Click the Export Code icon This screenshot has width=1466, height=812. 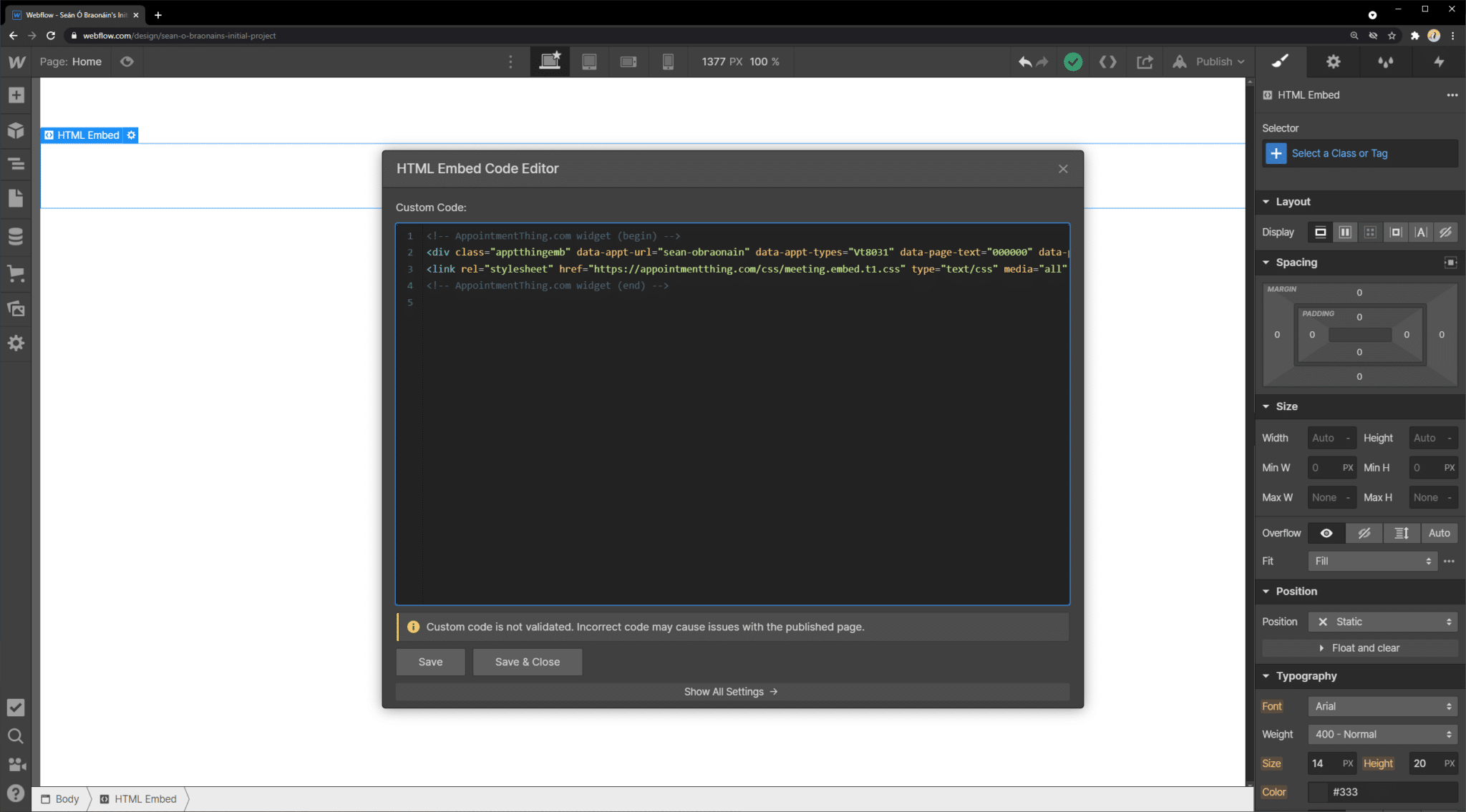[x=1107, y=62]
